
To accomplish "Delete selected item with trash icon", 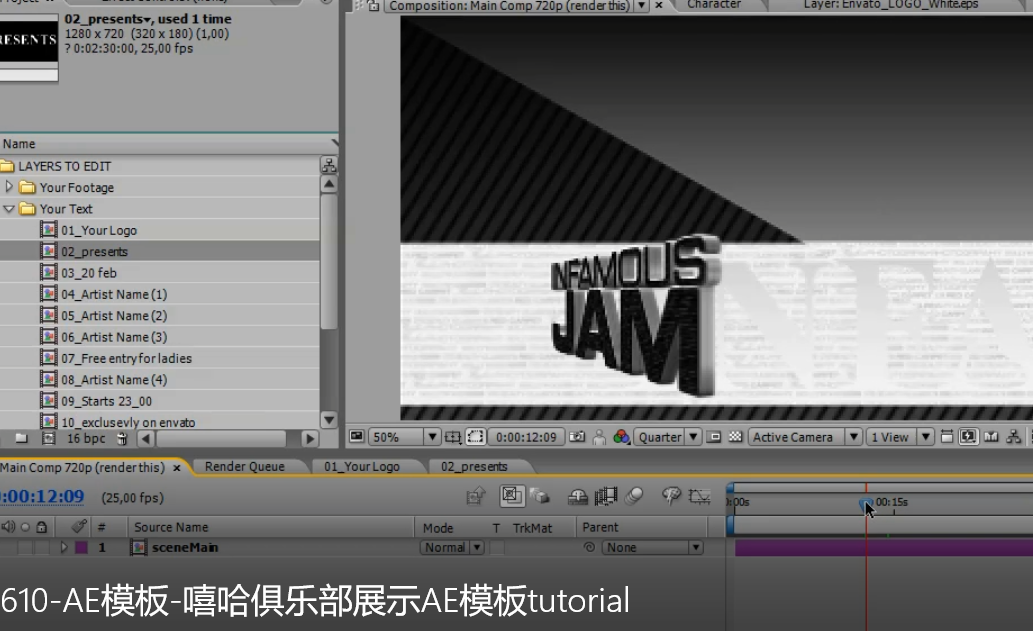I will click(122, 438).
